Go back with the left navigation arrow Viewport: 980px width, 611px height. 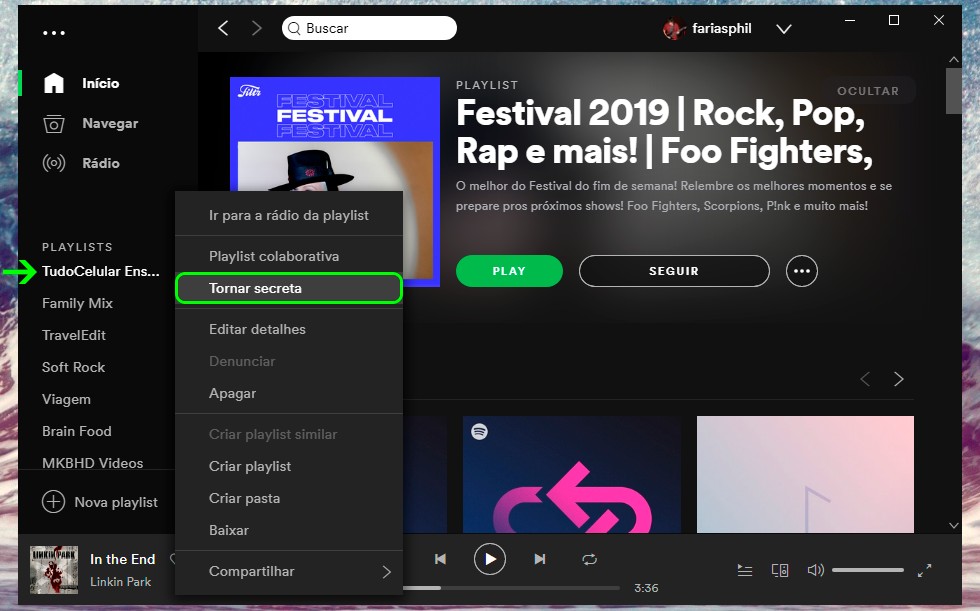tap(223, 28)
